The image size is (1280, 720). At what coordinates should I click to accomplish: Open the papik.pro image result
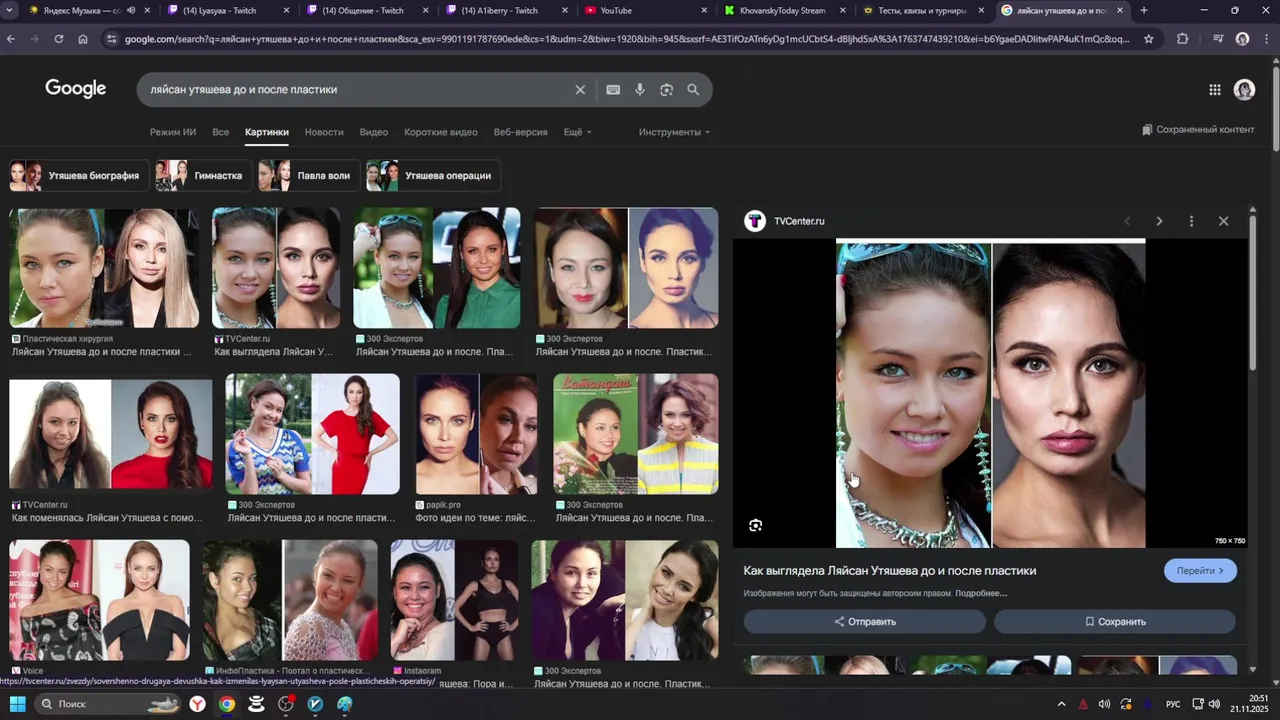coord(477,434)
